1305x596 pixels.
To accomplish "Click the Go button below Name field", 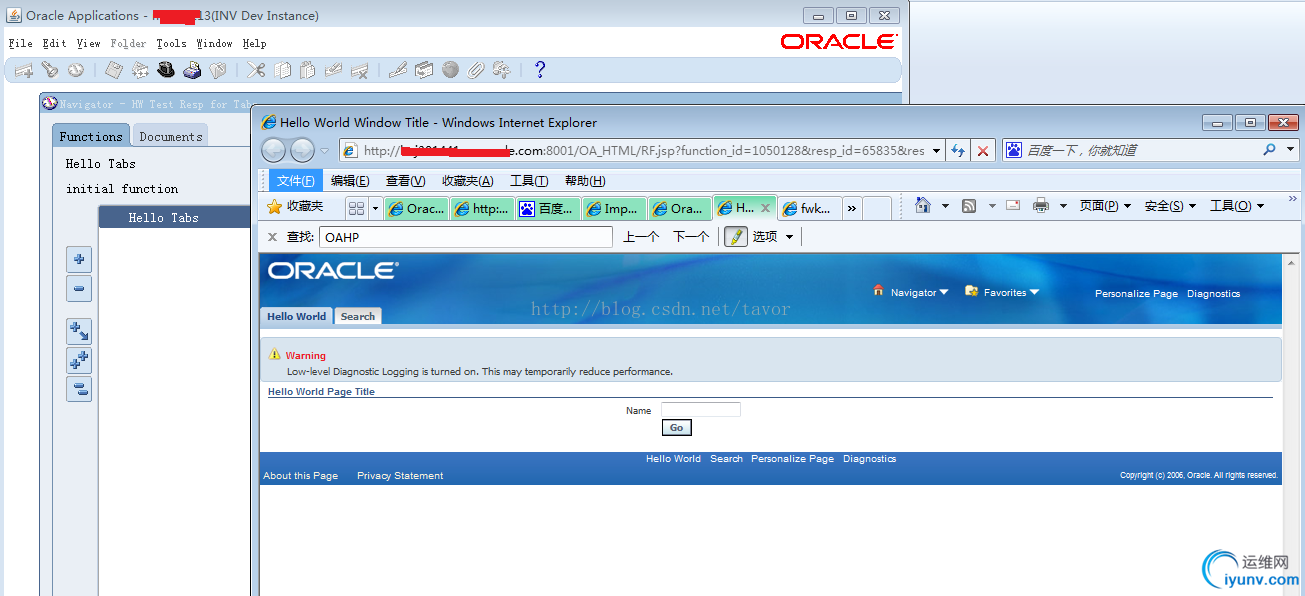I will 676,428.
